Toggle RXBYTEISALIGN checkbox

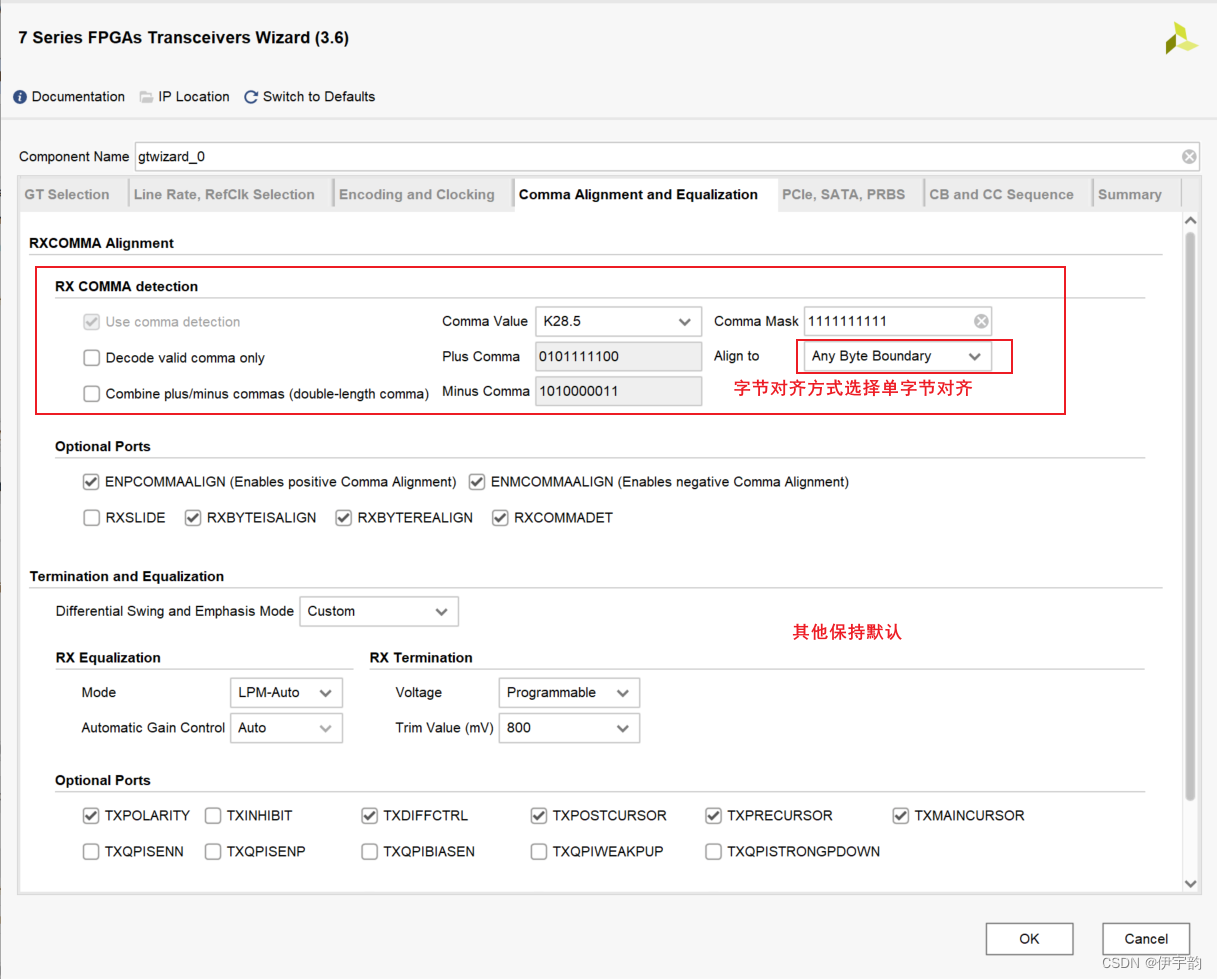click(194, 518)
